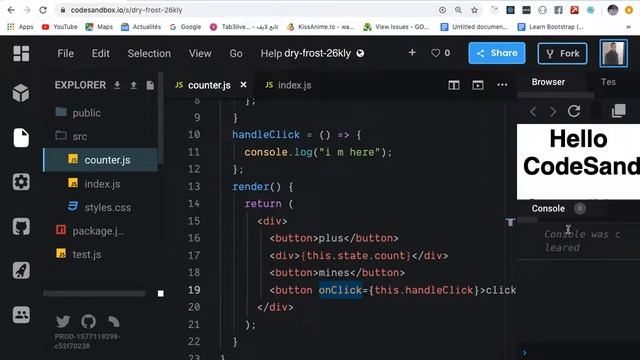Open the editor more options ellipsis
Screen dimensions: 640x360
[x=502, y=85]
